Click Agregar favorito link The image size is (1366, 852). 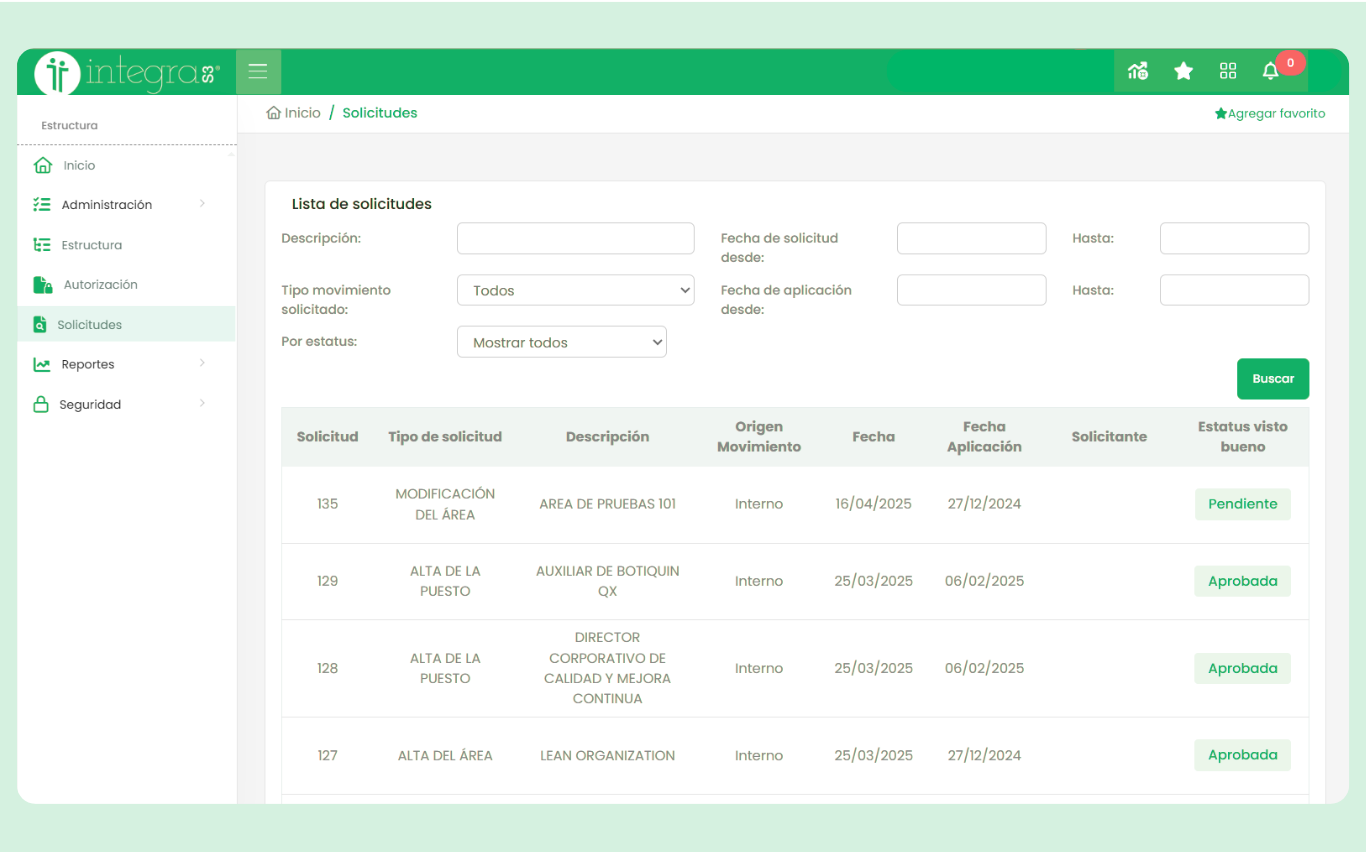click(1269, 114)
